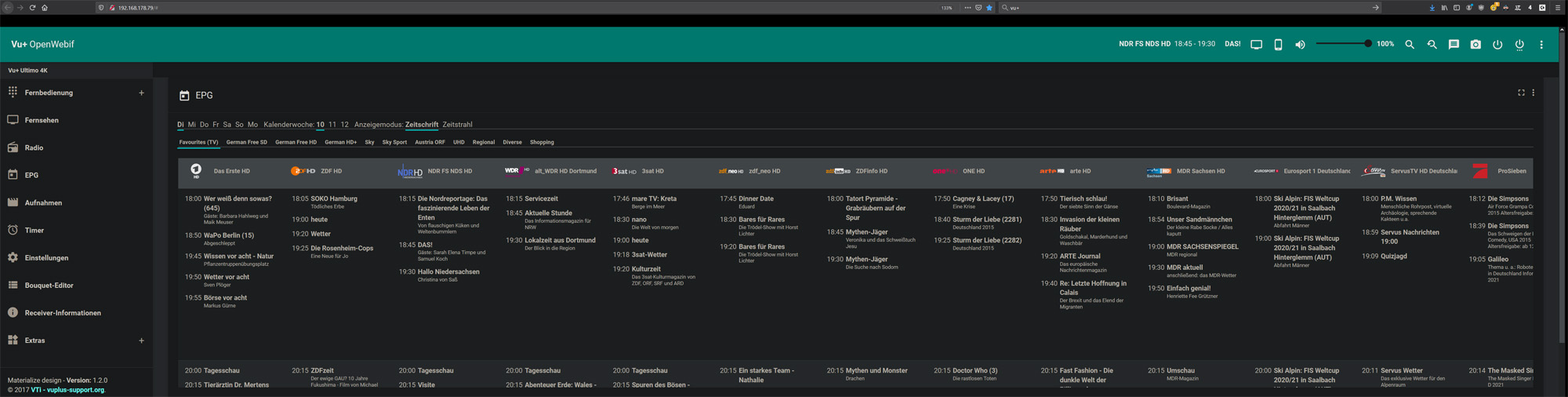Open Einstellungen settings in sidebar

46,257
